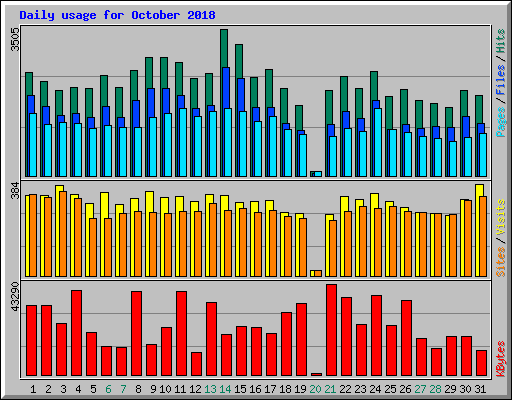Select the 43290 KBytes axis value
The height and width of the screenshot is (400, 512).
coord(15,297)
